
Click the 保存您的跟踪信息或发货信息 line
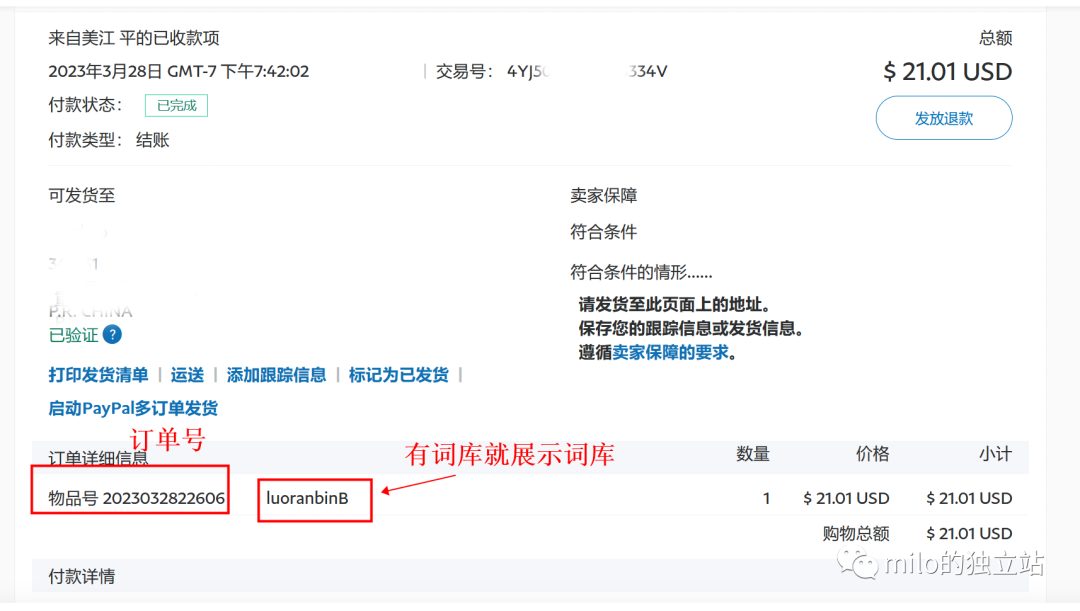tap(691, 329)
